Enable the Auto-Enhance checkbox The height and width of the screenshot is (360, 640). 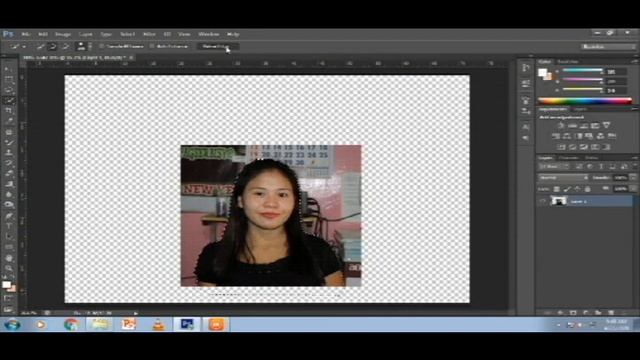152,47
